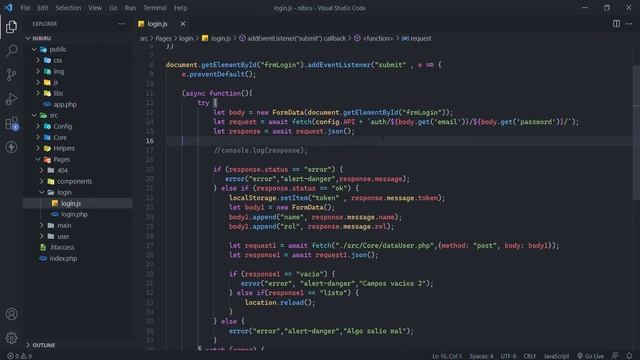Screen dimensions: 640x360
Task: Expand the js folder
Action: (78, 82)
